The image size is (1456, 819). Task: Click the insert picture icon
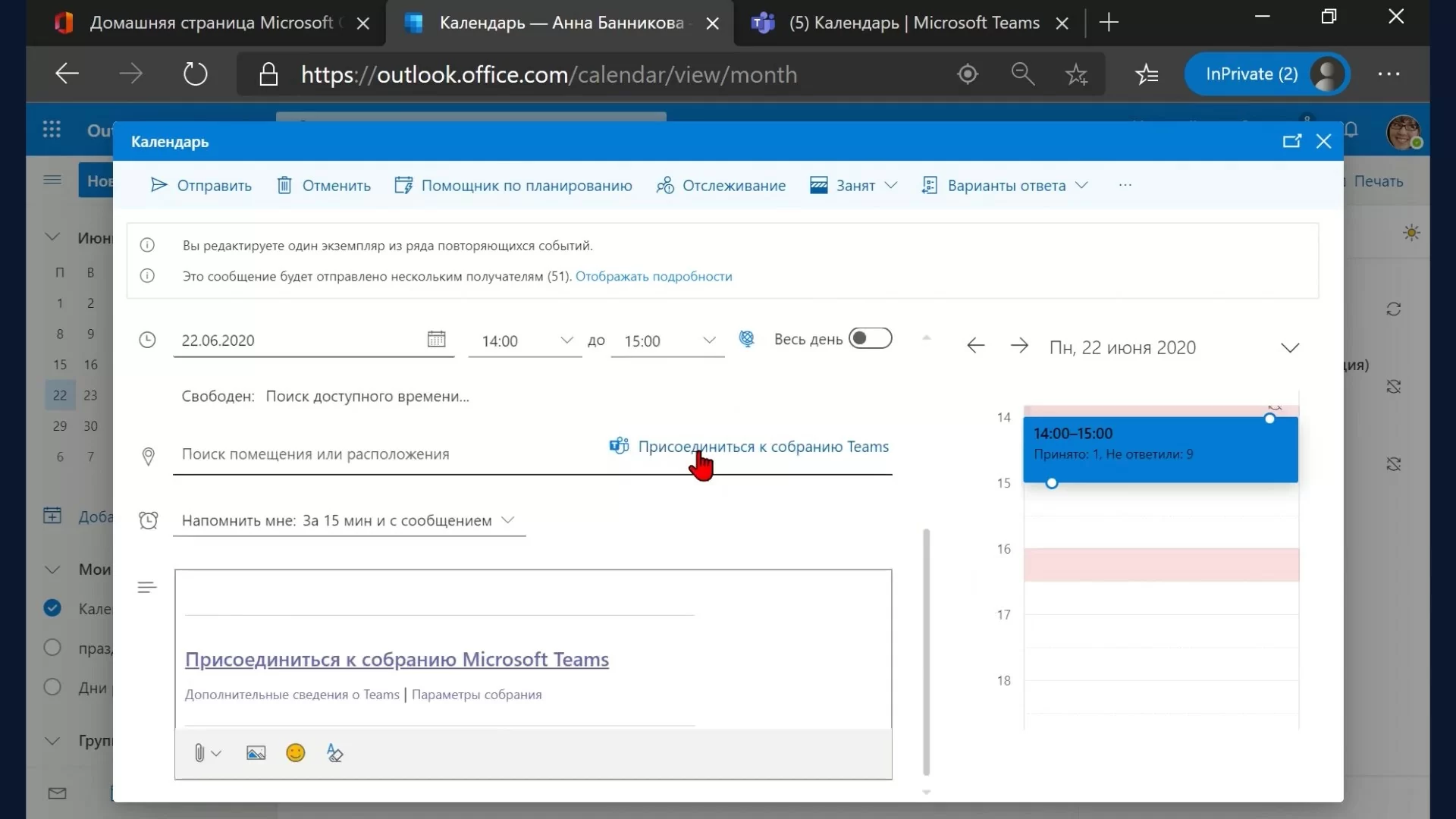point(256,753)
